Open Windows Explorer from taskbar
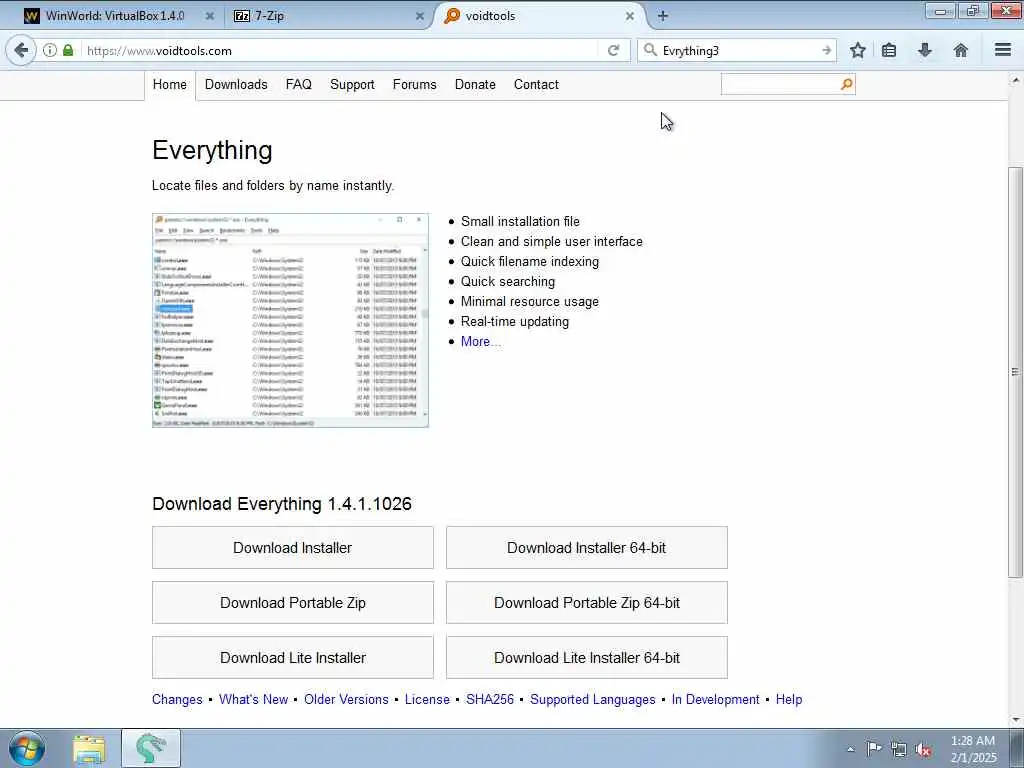 pos(89,748)
